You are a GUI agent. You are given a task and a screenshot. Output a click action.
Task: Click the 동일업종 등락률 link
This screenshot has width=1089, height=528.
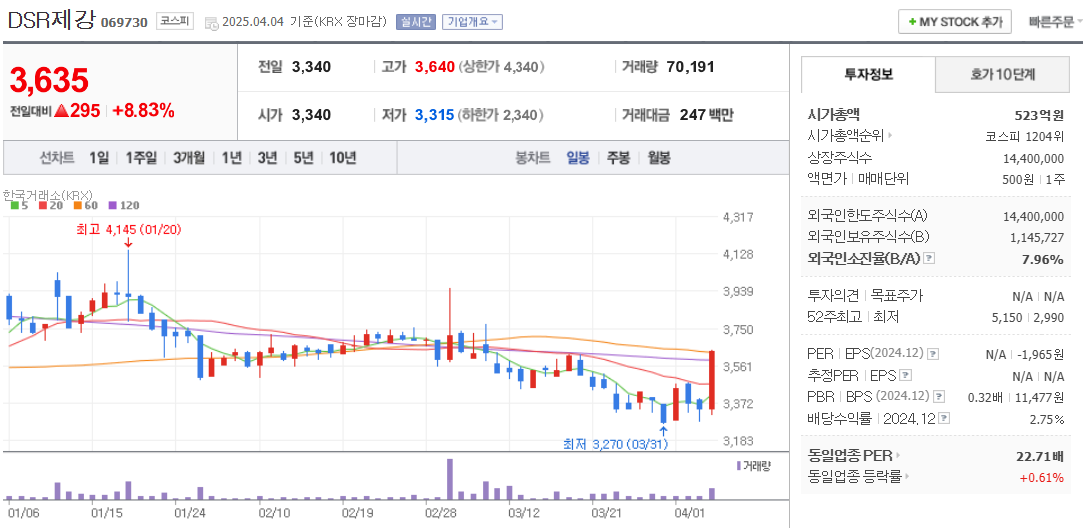click(x=854, y=477)
